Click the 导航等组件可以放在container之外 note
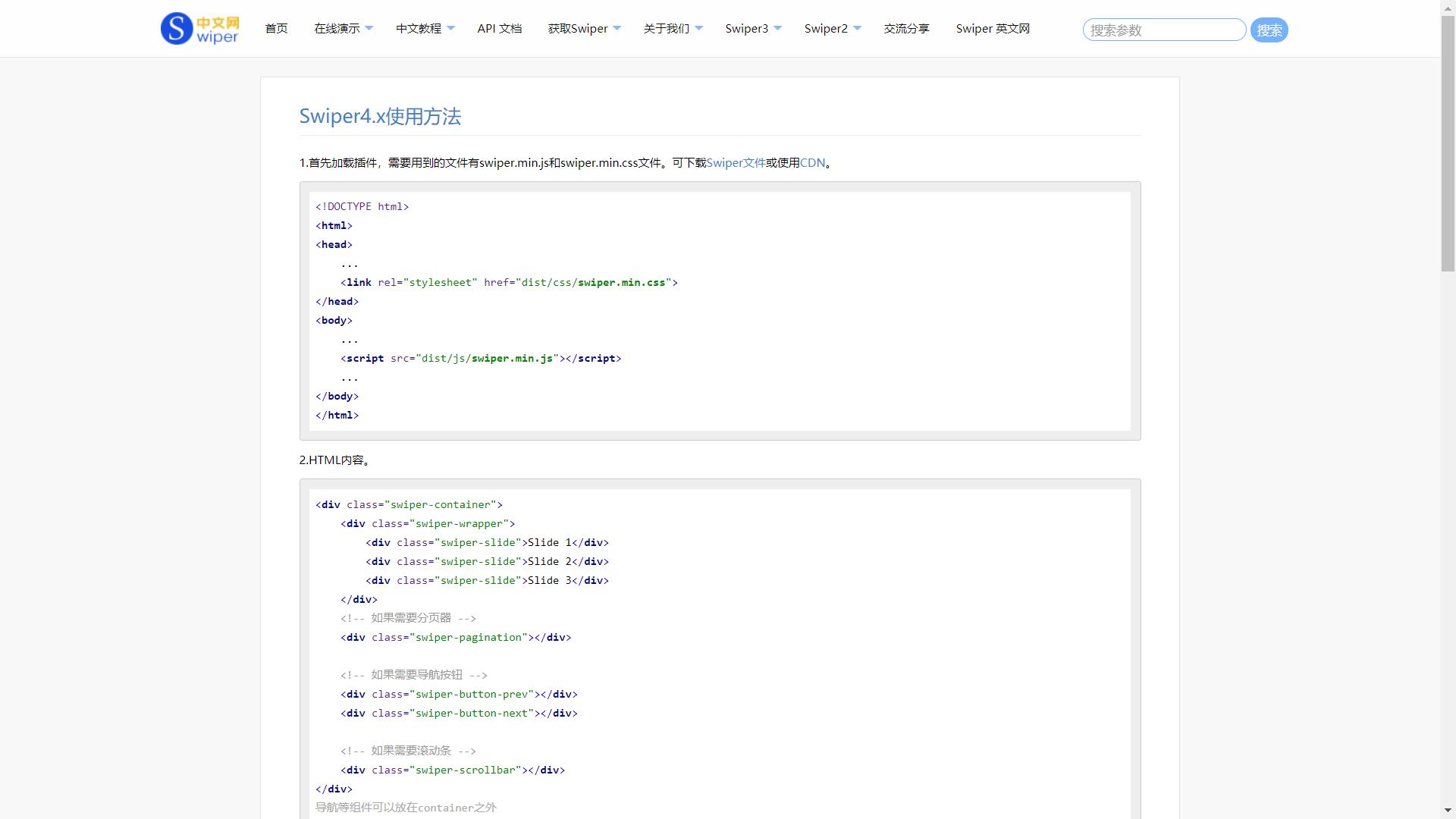The height and width of the screenshot is (819, 1456). tap(406, 808)
